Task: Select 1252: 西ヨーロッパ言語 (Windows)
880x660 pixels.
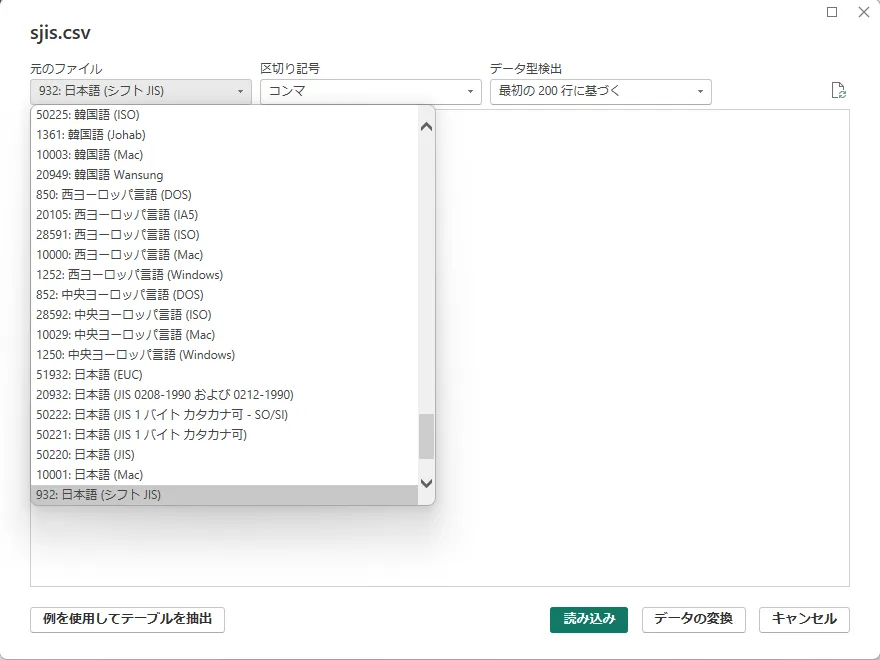Action: pyautogui.click(x=224, y=274)
